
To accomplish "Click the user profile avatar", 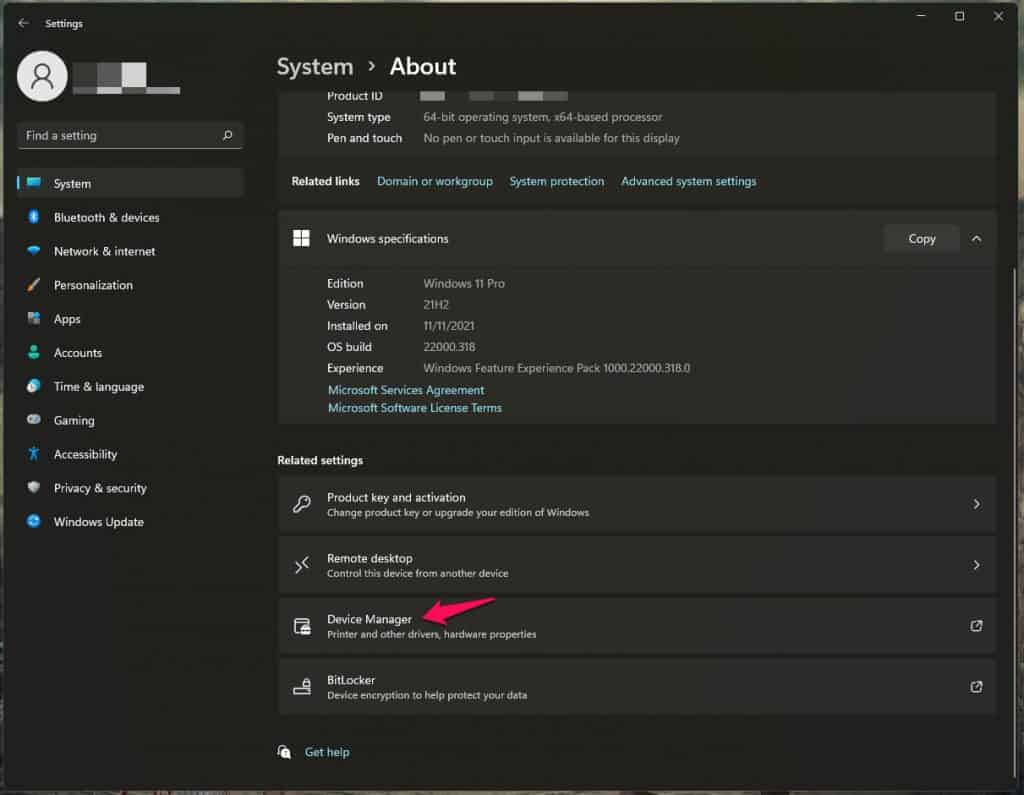I will point(43,77).
